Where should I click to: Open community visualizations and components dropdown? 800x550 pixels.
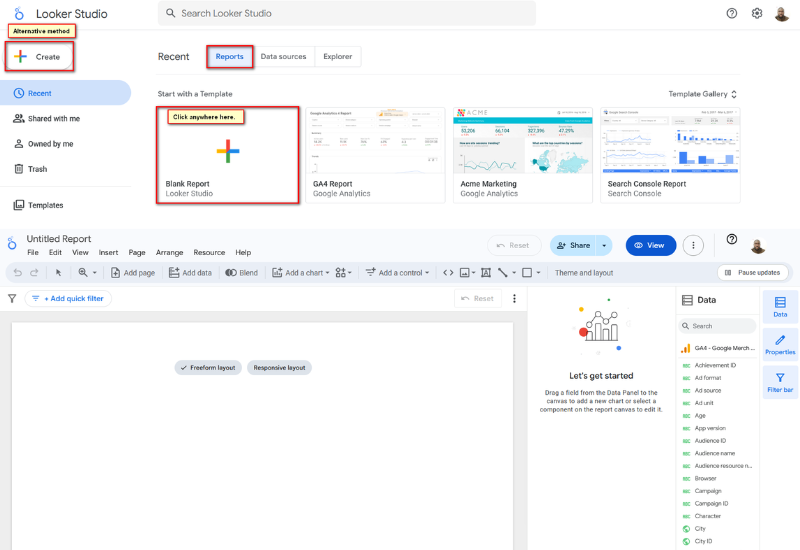[343, 273]
